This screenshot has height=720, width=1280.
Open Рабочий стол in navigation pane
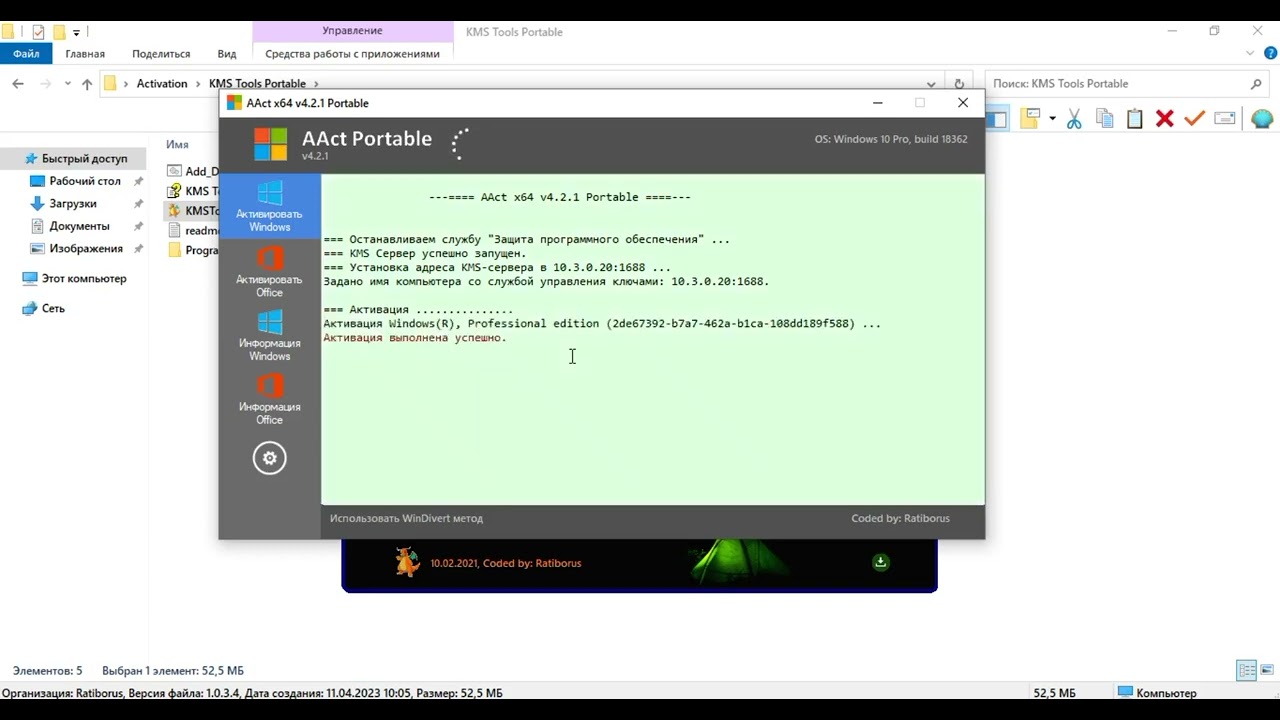[85, 181]
